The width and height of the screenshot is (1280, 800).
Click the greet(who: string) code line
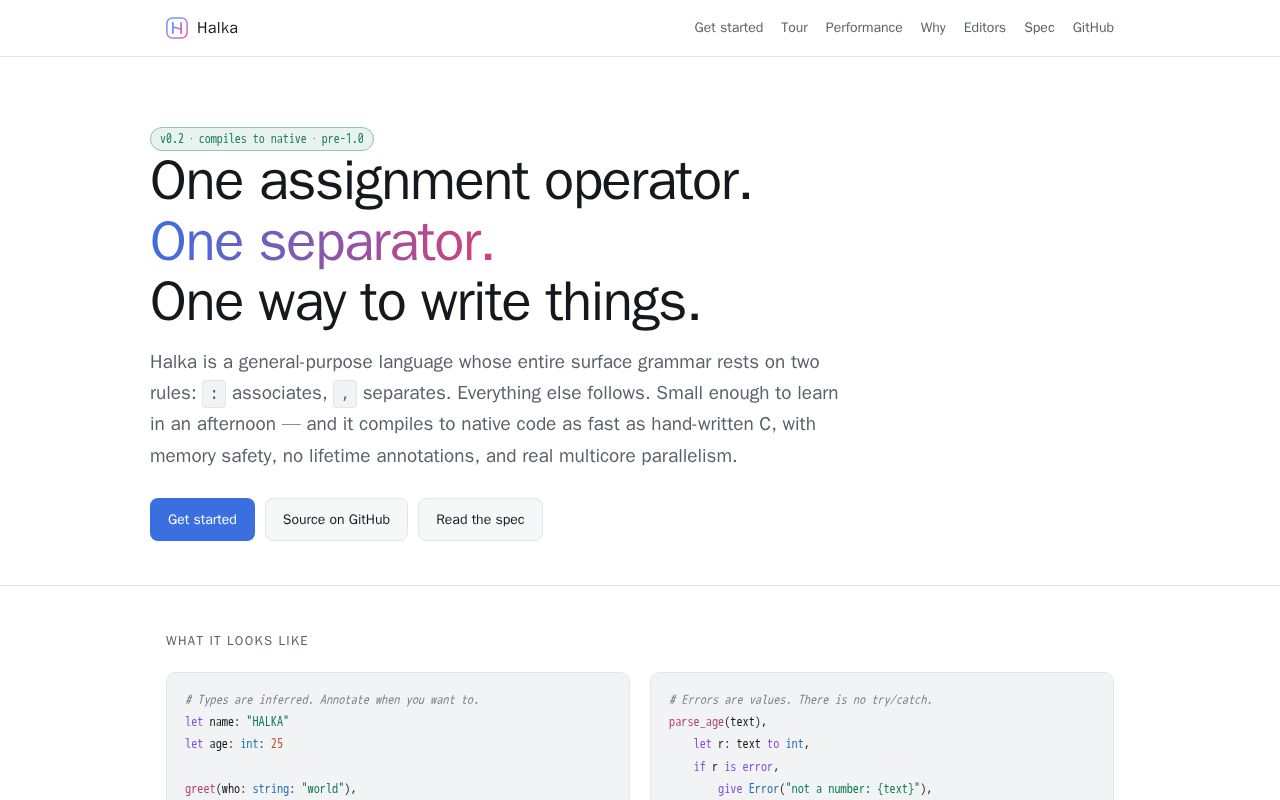[271, 788]
